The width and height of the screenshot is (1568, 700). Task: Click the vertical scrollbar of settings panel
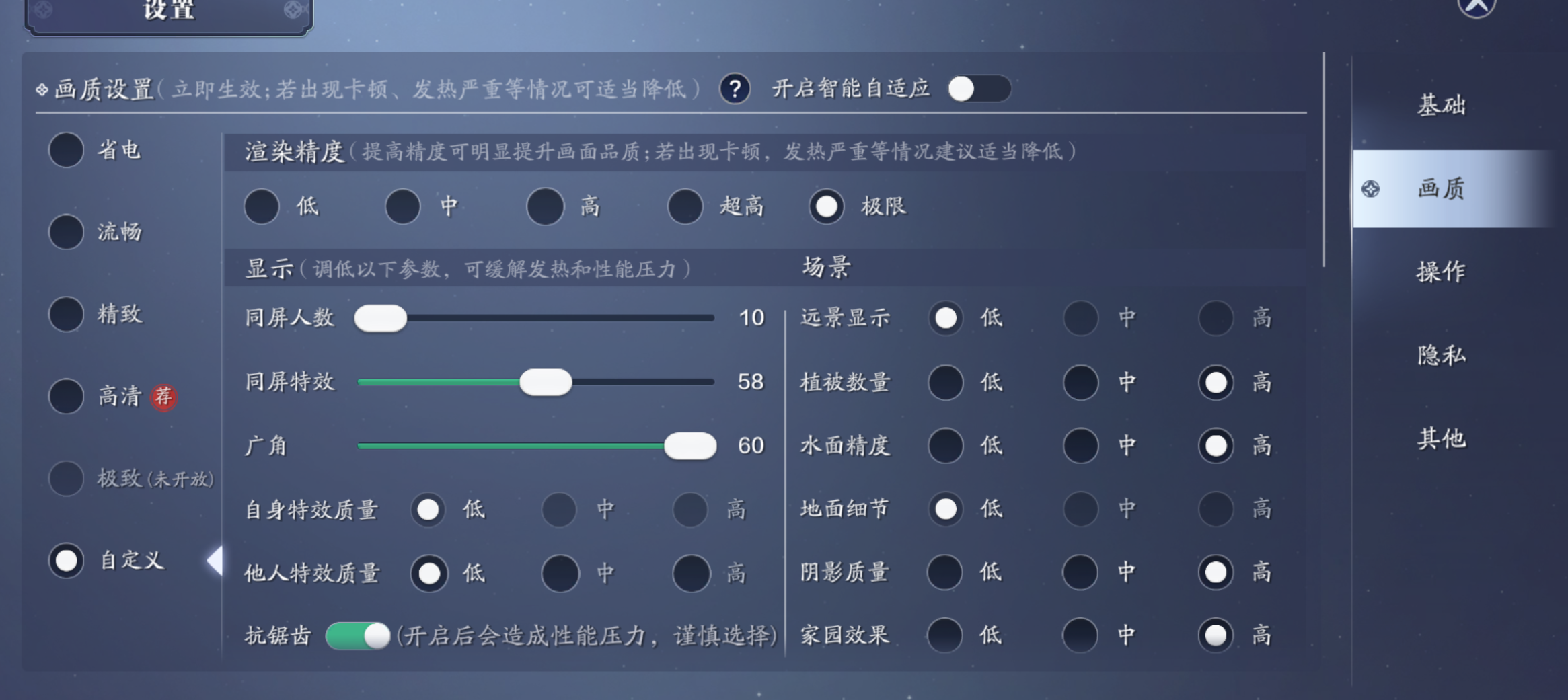click(1324, 160)
